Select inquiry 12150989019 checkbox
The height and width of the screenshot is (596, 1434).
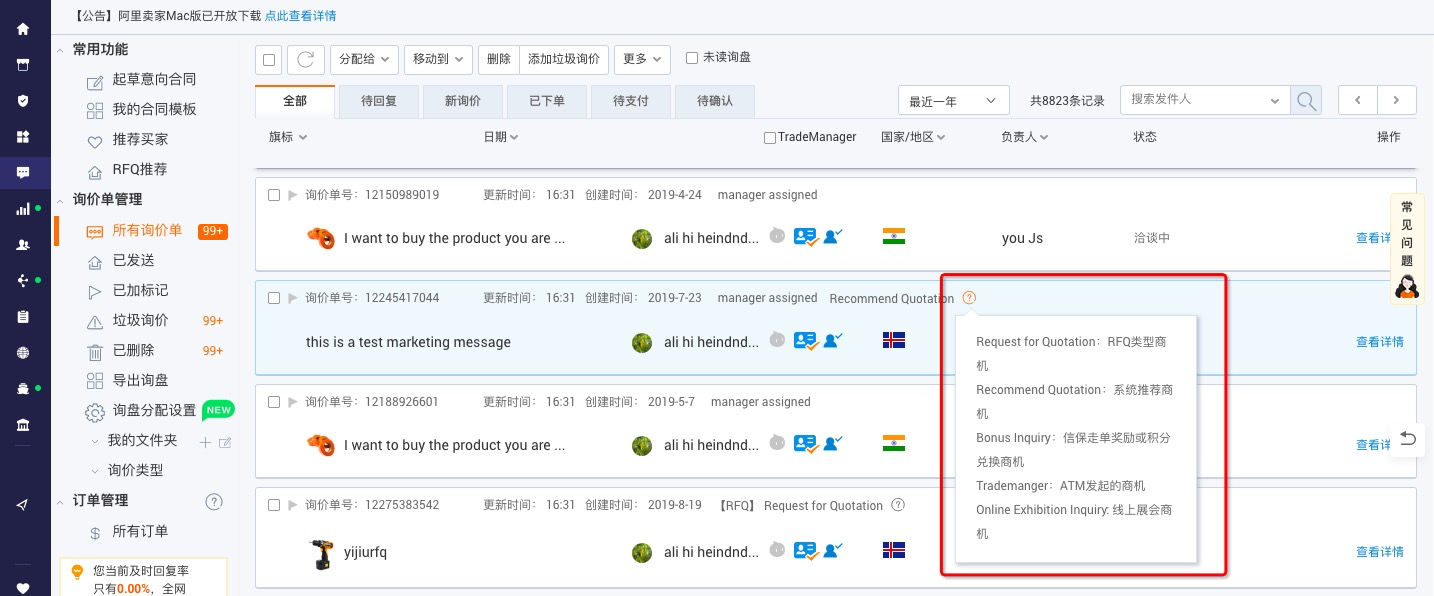click(274, 195)
